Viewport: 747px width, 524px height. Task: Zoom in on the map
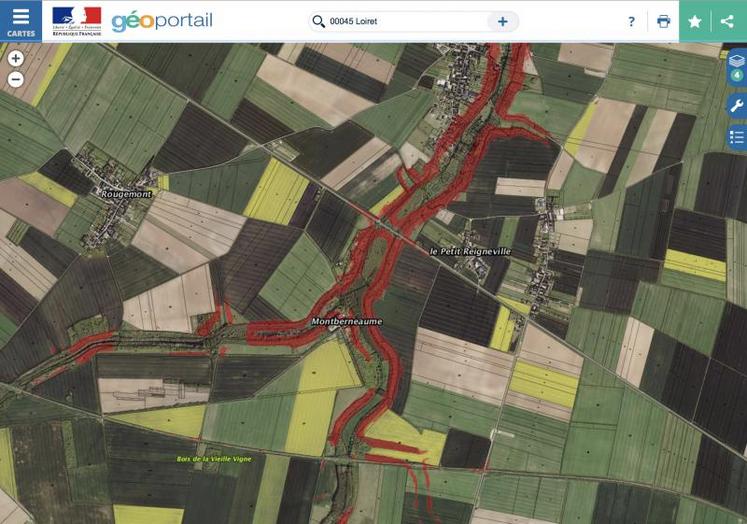coord(16,59)
